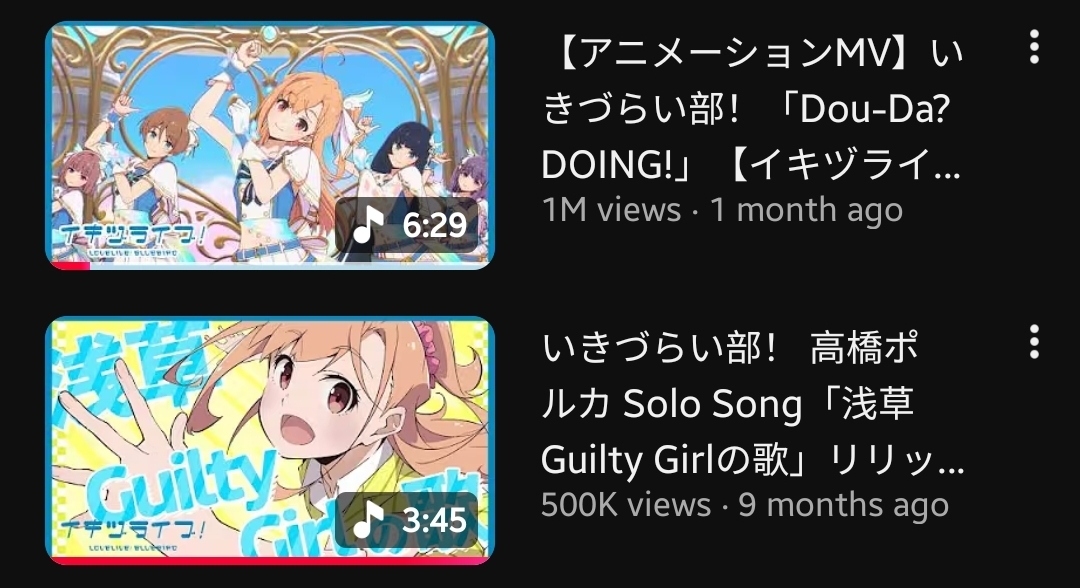This screenshot has width=1080, height=588.
Task: Select the 500K views · 9 months ago line
Action: [x=745, y=505]
